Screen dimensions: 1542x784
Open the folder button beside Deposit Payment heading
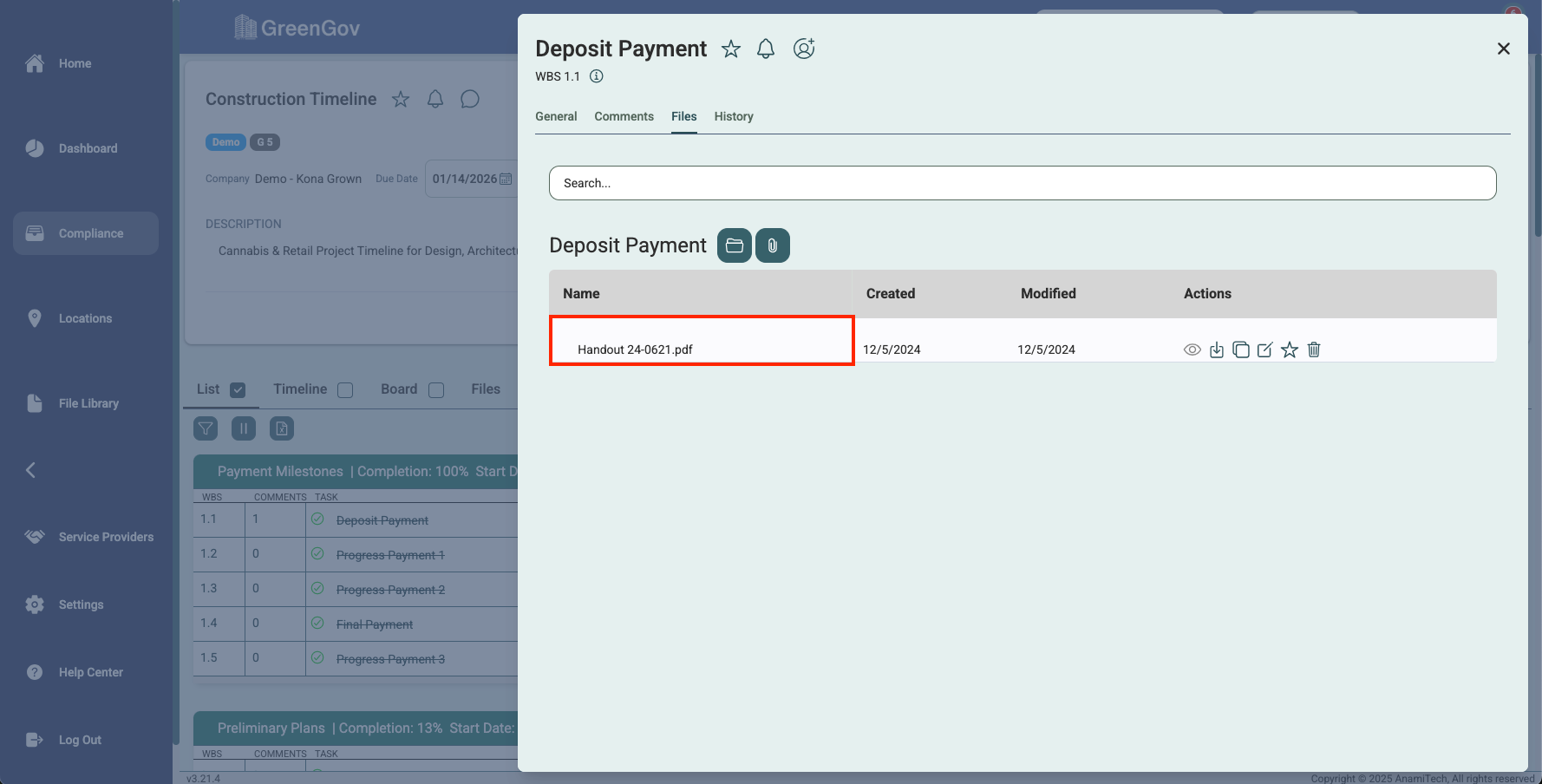[735, 245]
